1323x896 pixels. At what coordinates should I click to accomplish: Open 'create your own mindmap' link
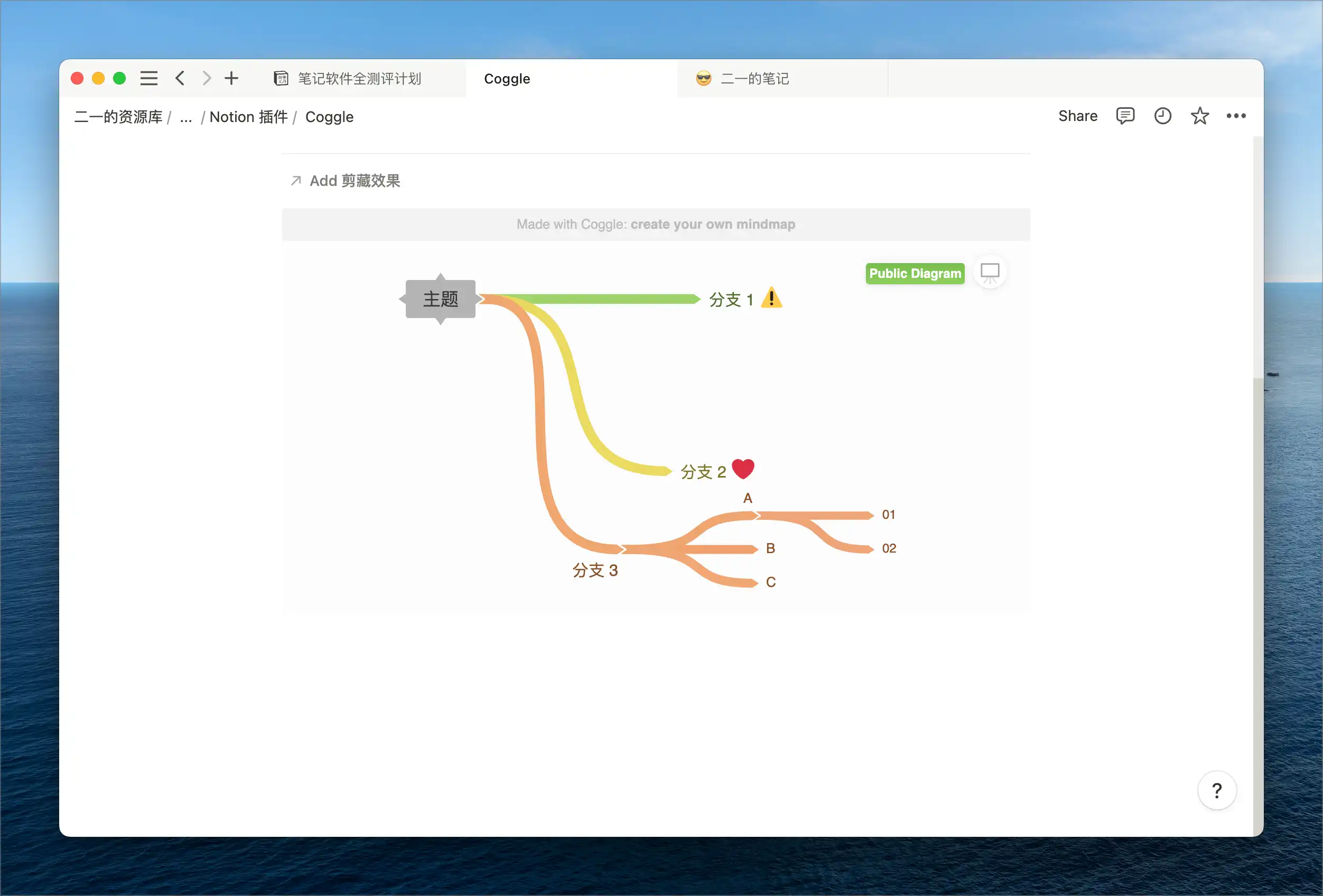[713, 225]
